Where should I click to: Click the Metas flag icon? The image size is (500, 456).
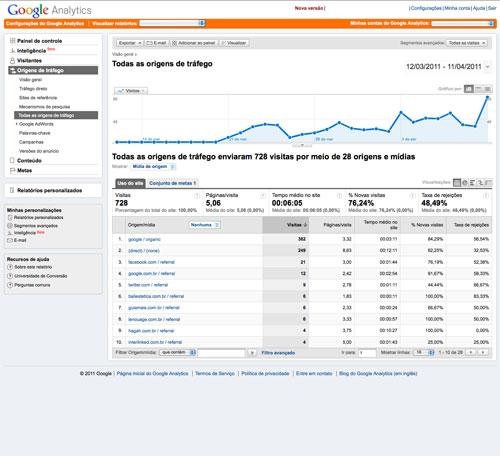coord(12,170)
